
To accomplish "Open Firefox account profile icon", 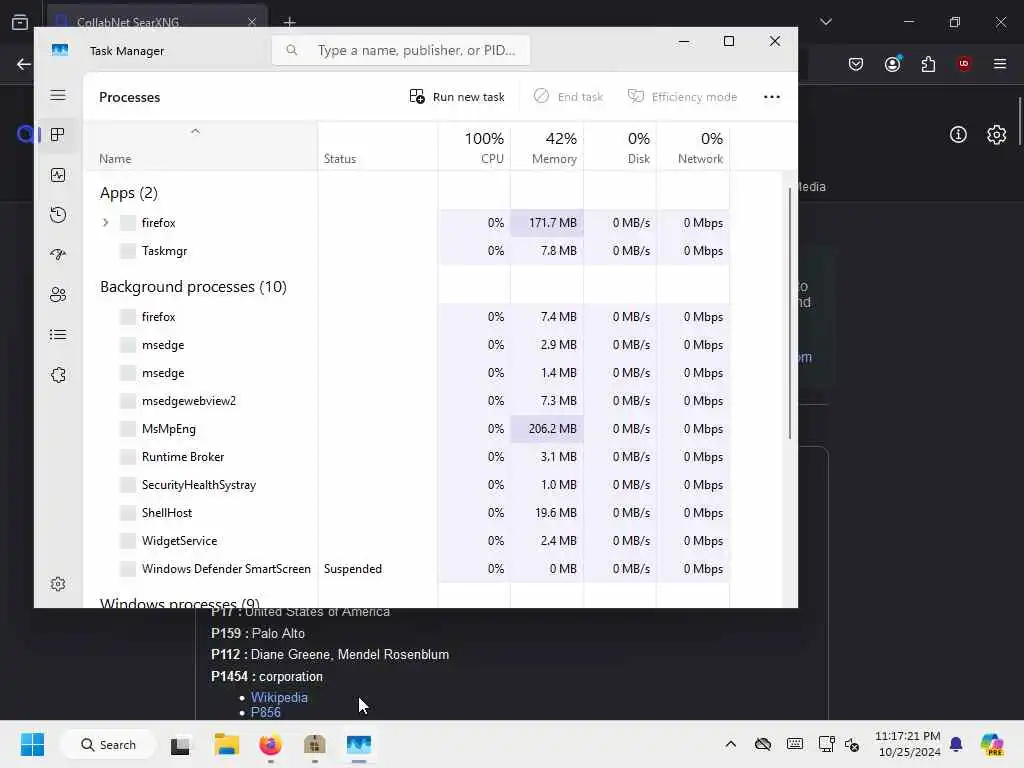I will (x=893, y=64).
